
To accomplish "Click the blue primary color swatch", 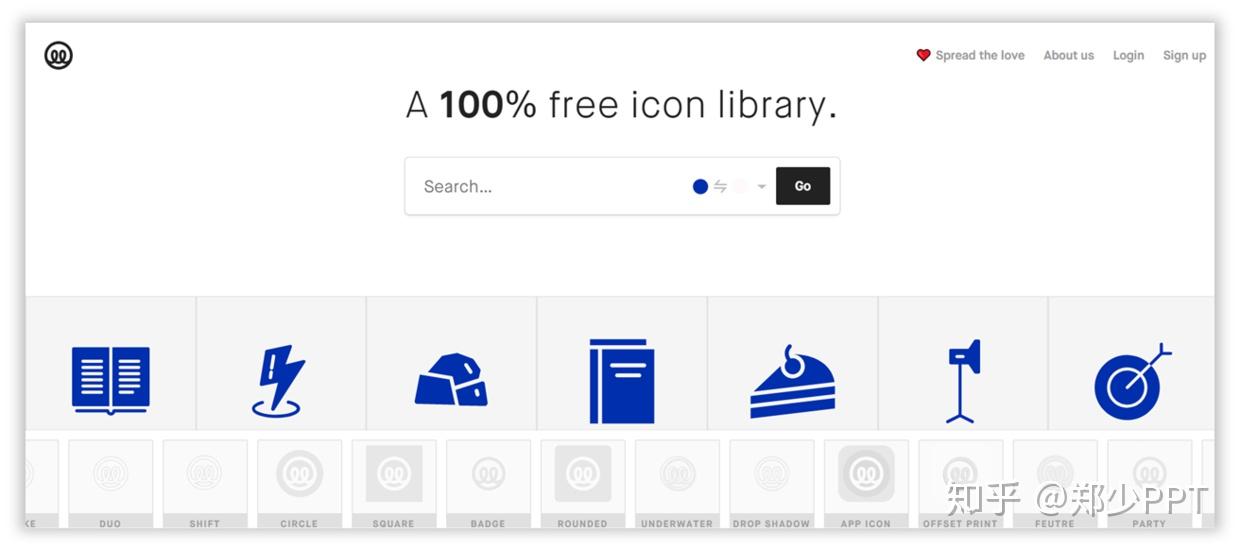I will pyautogui.click(x=700, y=186).
